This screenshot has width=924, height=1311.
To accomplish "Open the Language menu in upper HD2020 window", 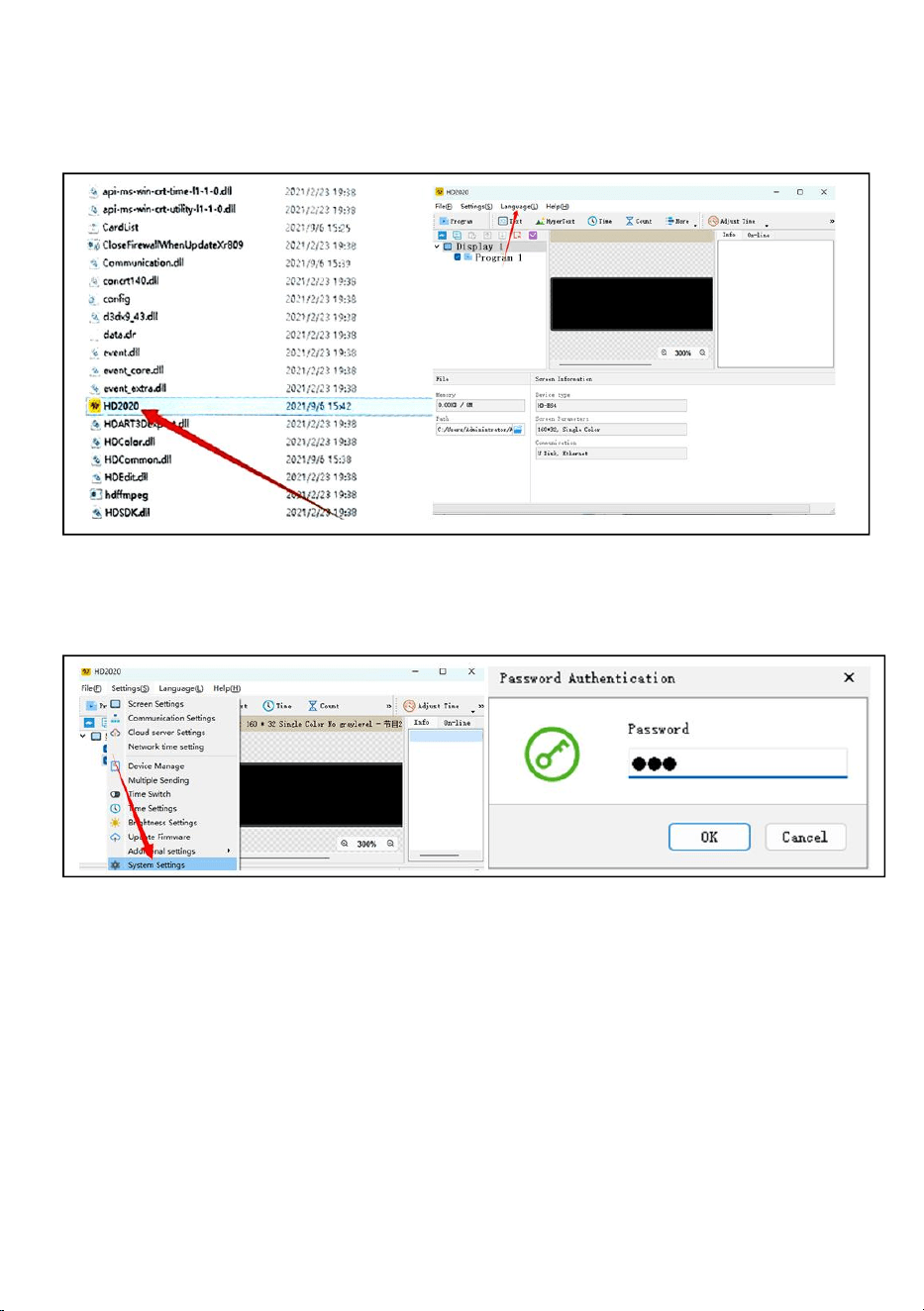I will [519, 207].
